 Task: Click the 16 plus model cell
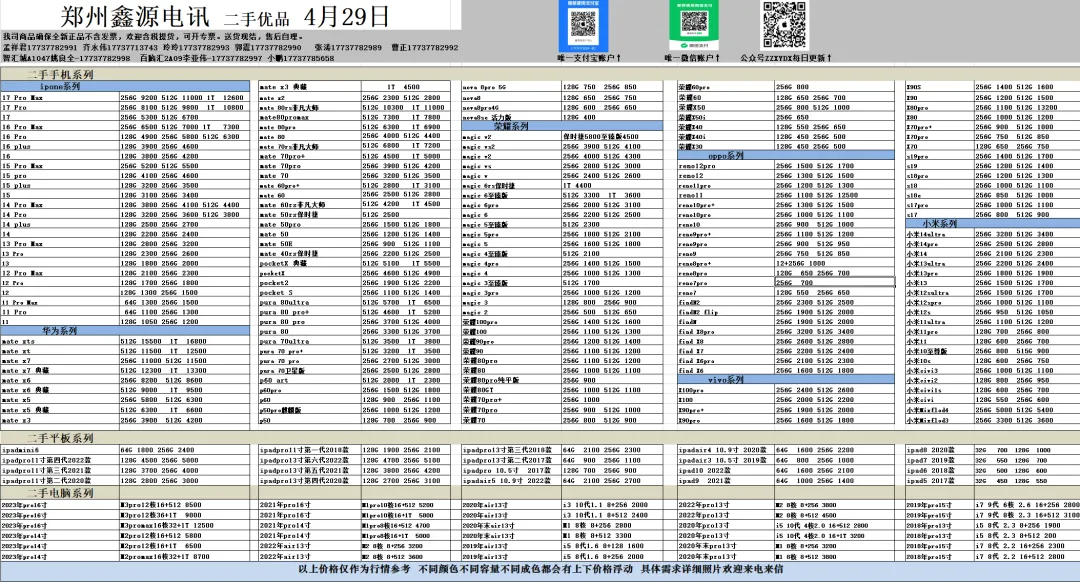60,147
